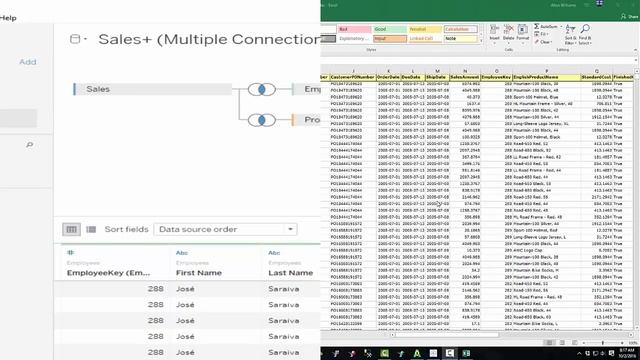Switch to Page Break Preview in Excel status bar
The height and width of the screenshot is (360, 640).
(574, 342)
